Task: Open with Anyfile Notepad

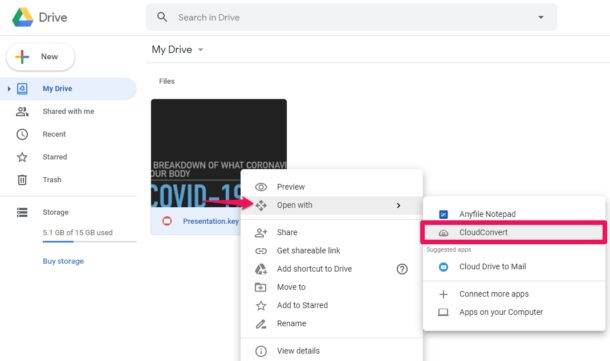Action: [514, 214]
